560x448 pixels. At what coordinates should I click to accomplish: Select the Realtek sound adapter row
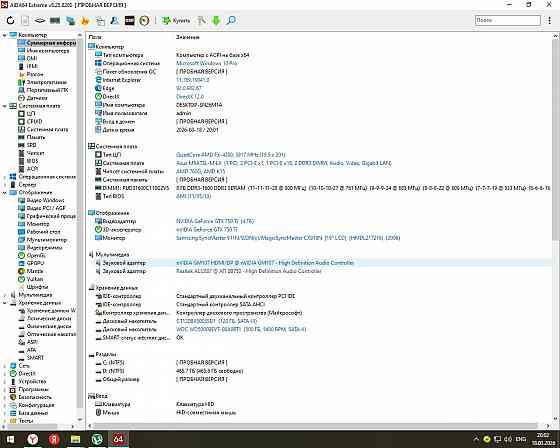[320, 272]
